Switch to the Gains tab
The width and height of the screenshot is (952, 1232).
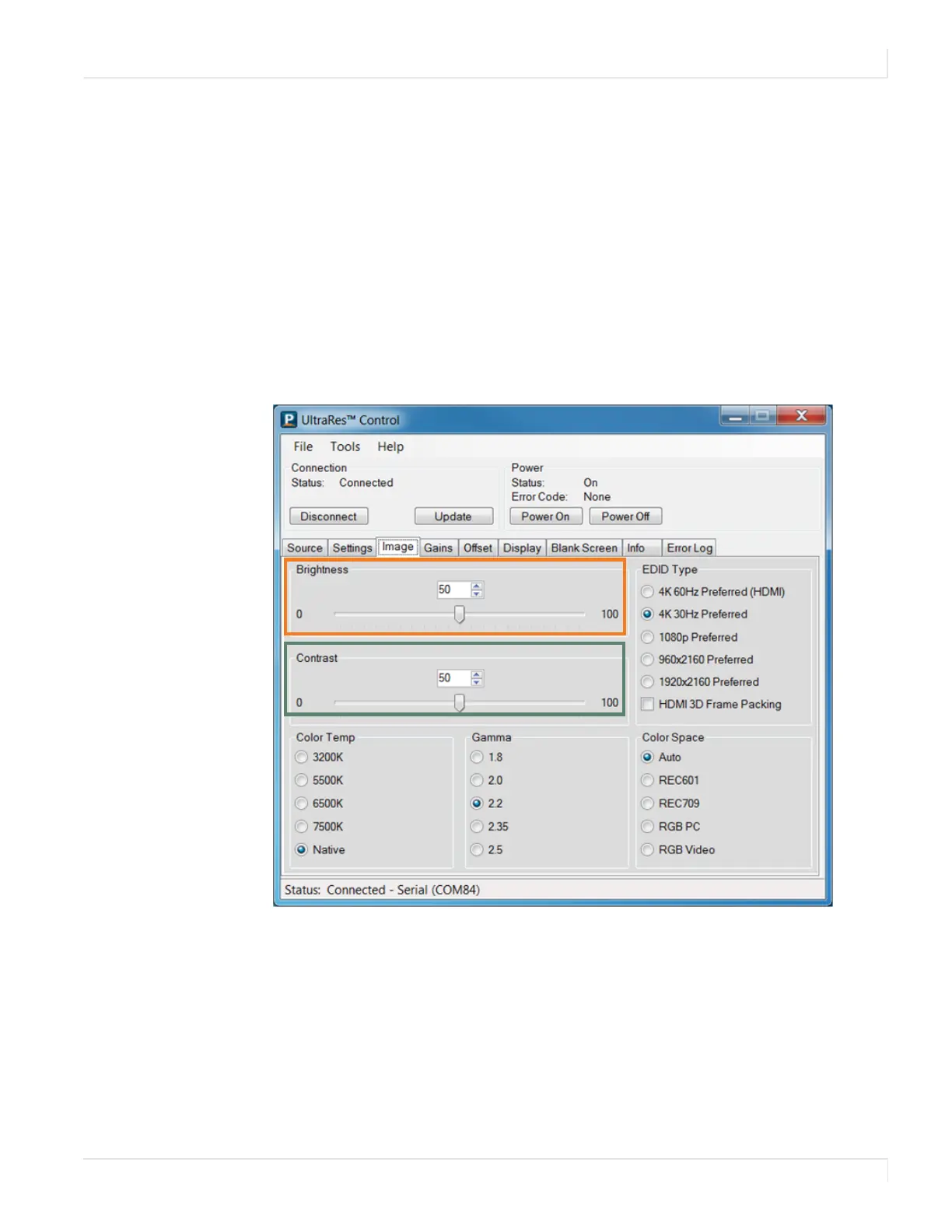pyautogui.click(x=438, y=548)
